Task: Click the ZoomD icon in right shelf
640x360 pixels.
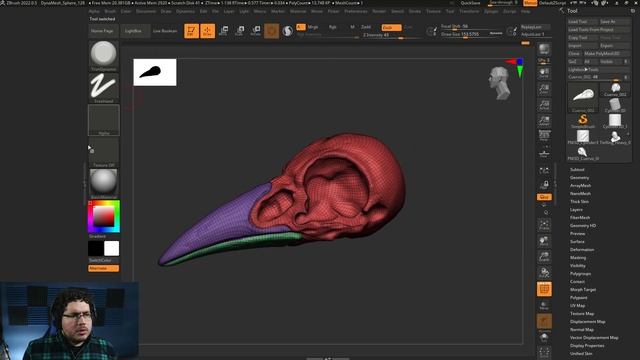Action: click(x=544, y=257)
